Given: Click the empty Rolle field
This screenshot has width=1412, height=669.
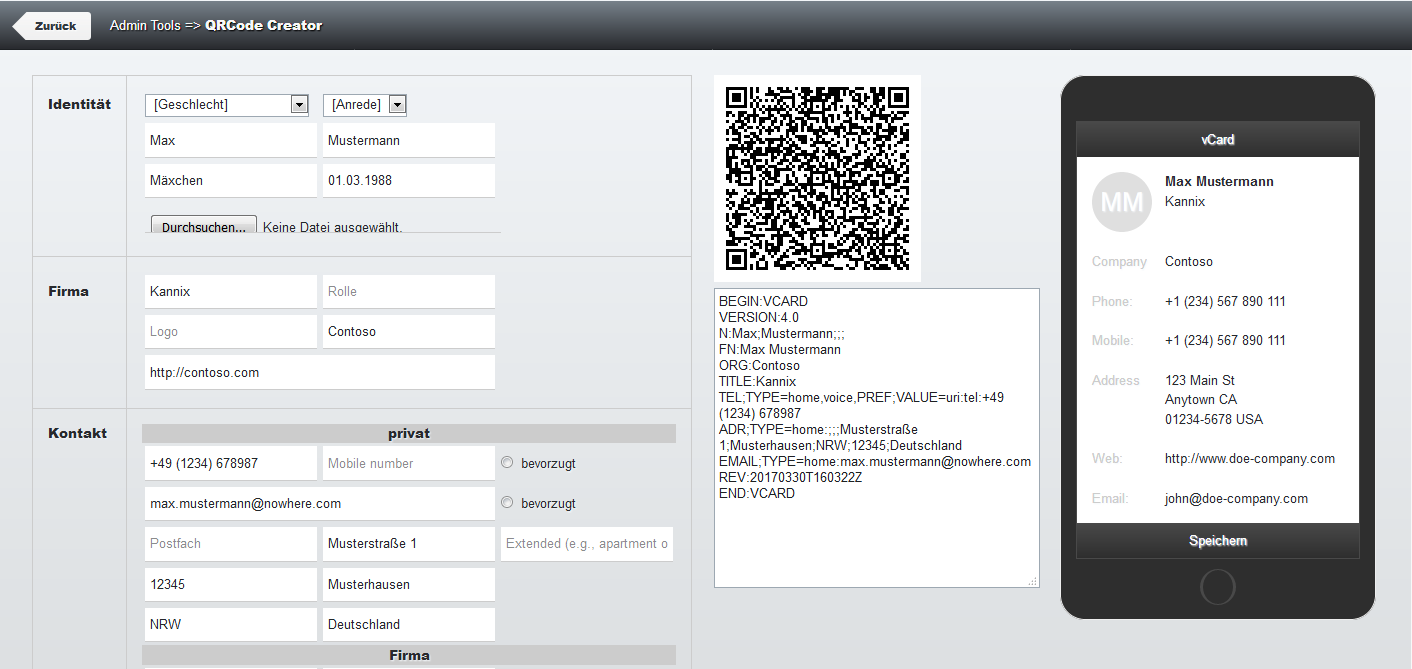Looking at the screenshot, I should (x=409, y=292).
